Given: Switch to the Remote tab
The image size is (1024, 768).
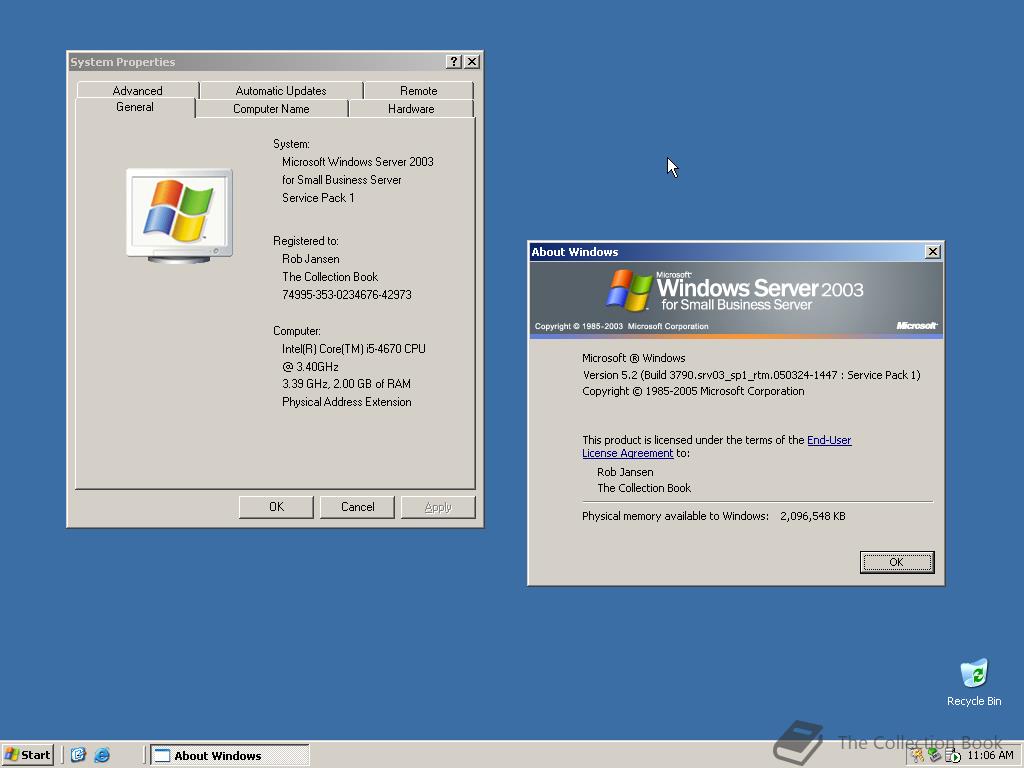Looking at the screenshot, I should click(418, 90).
